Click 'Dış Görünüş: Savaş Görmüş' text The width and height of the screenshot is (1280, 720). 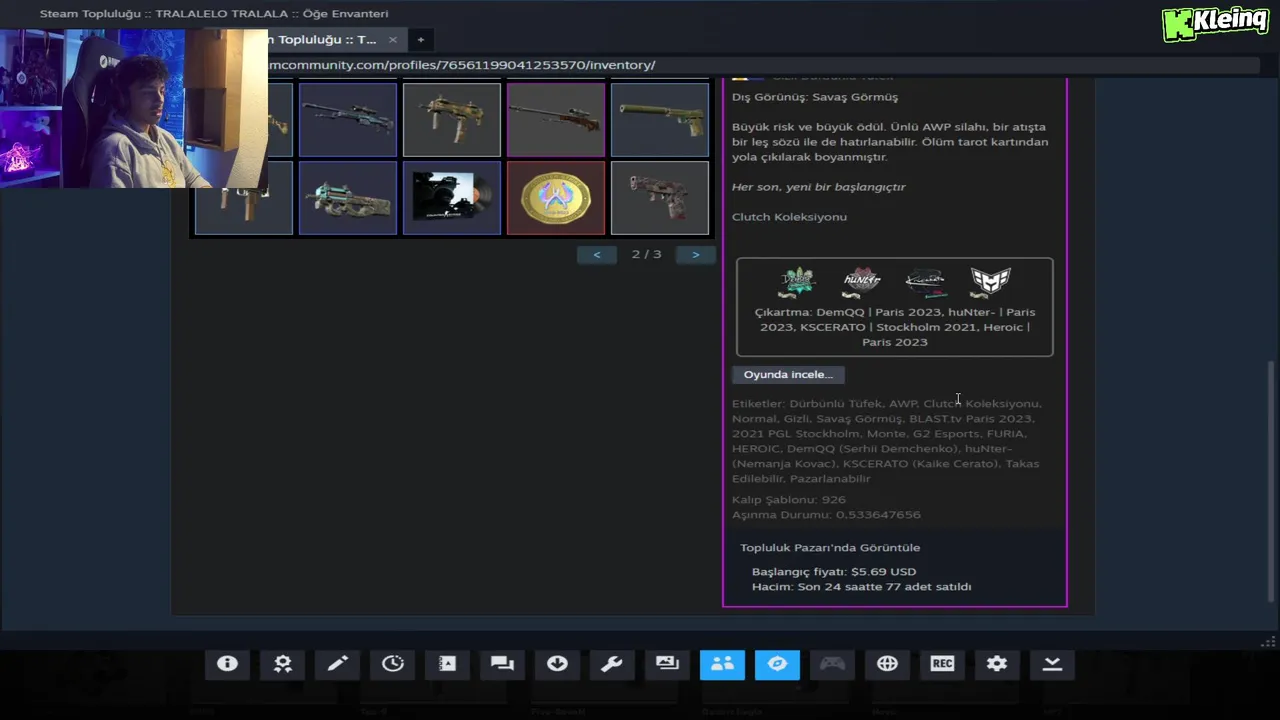[815, 97]
